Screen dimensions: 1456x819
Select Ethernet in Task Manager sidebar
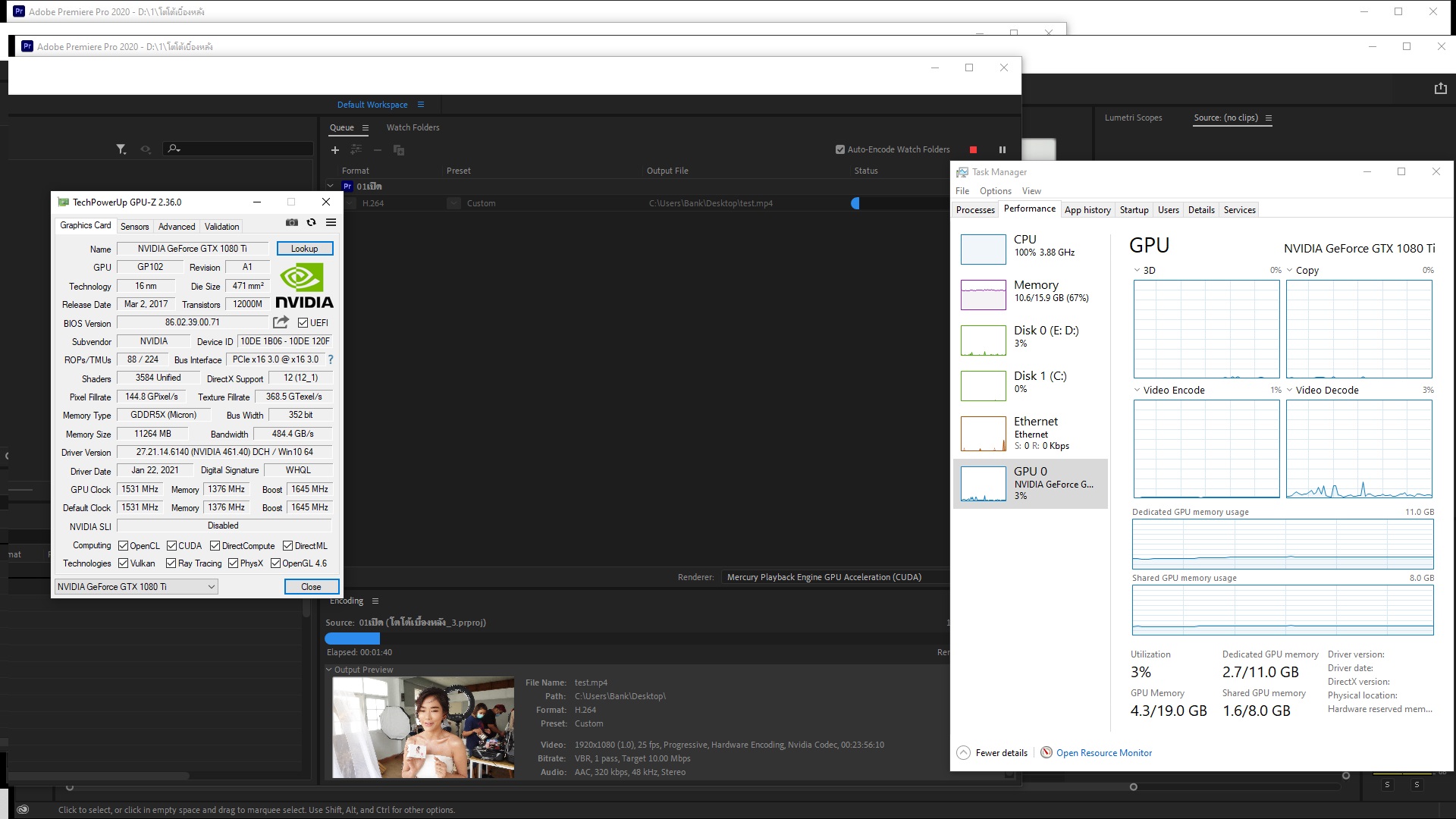pyautogui.click(x=1030, y=433)
